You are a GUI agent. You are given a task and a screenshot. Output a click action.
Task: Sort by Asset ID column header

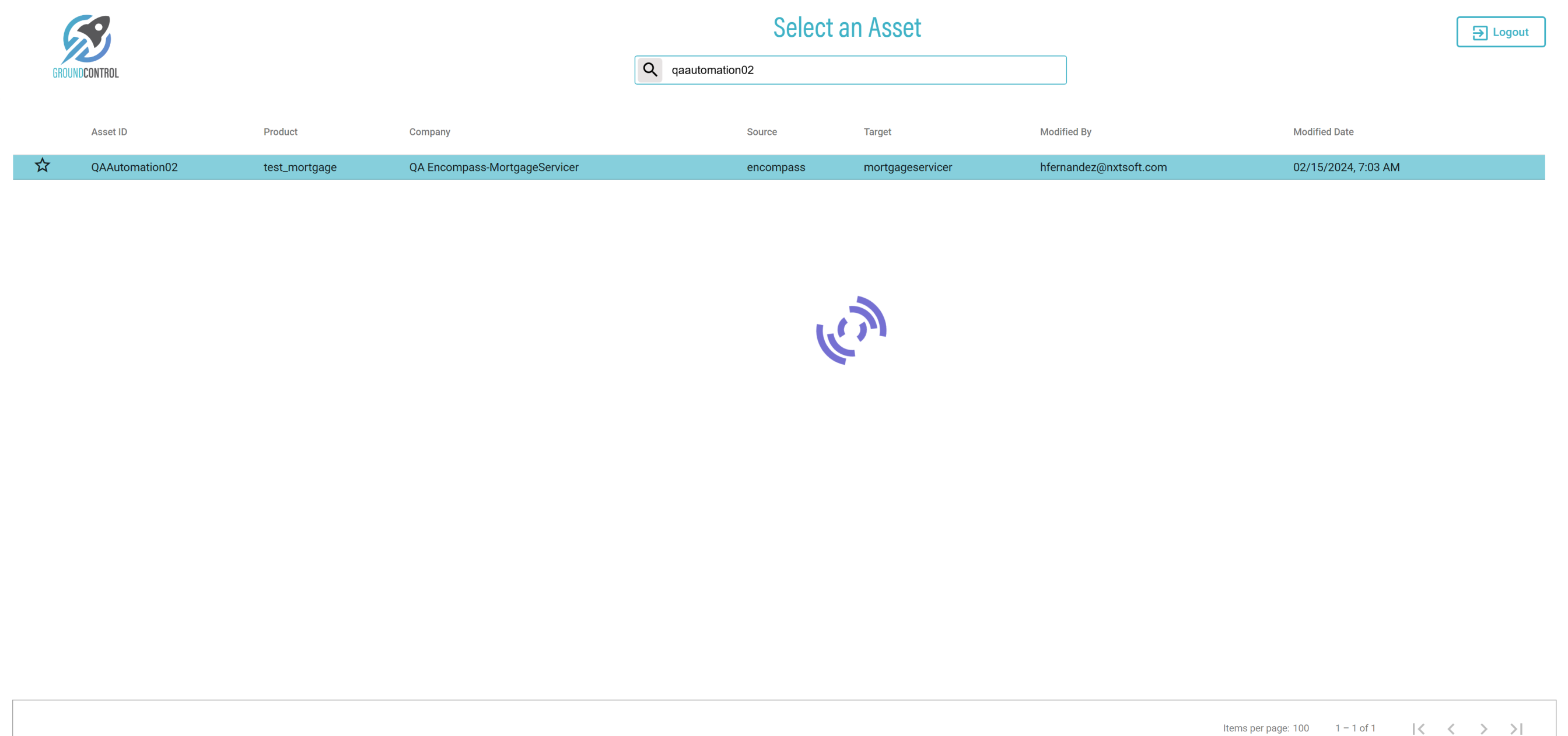[109, 131]
